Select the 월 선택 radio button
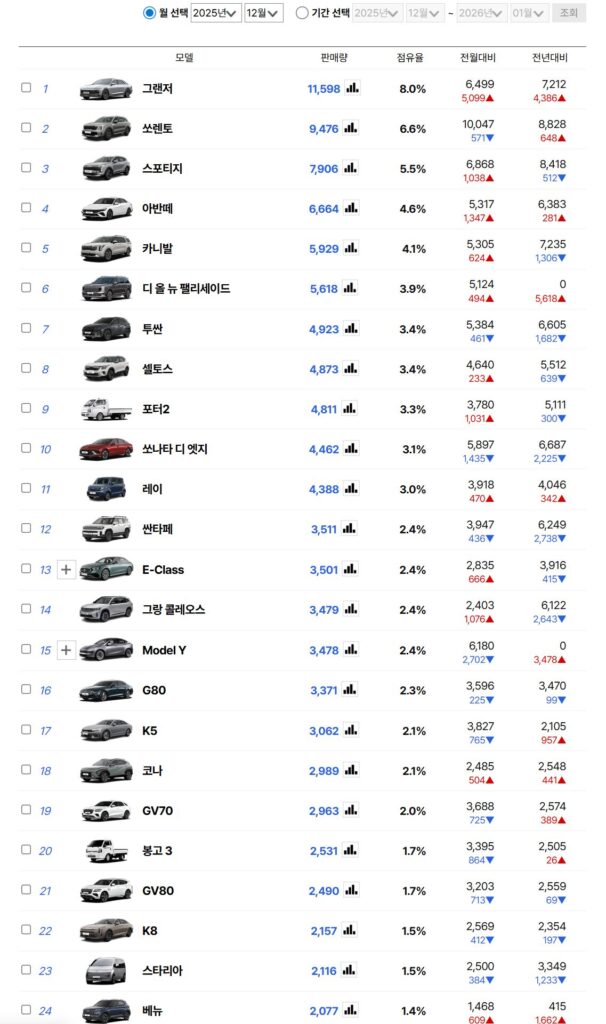The height and width of the screenshot is (1024, 606). [x=149, y=13]
